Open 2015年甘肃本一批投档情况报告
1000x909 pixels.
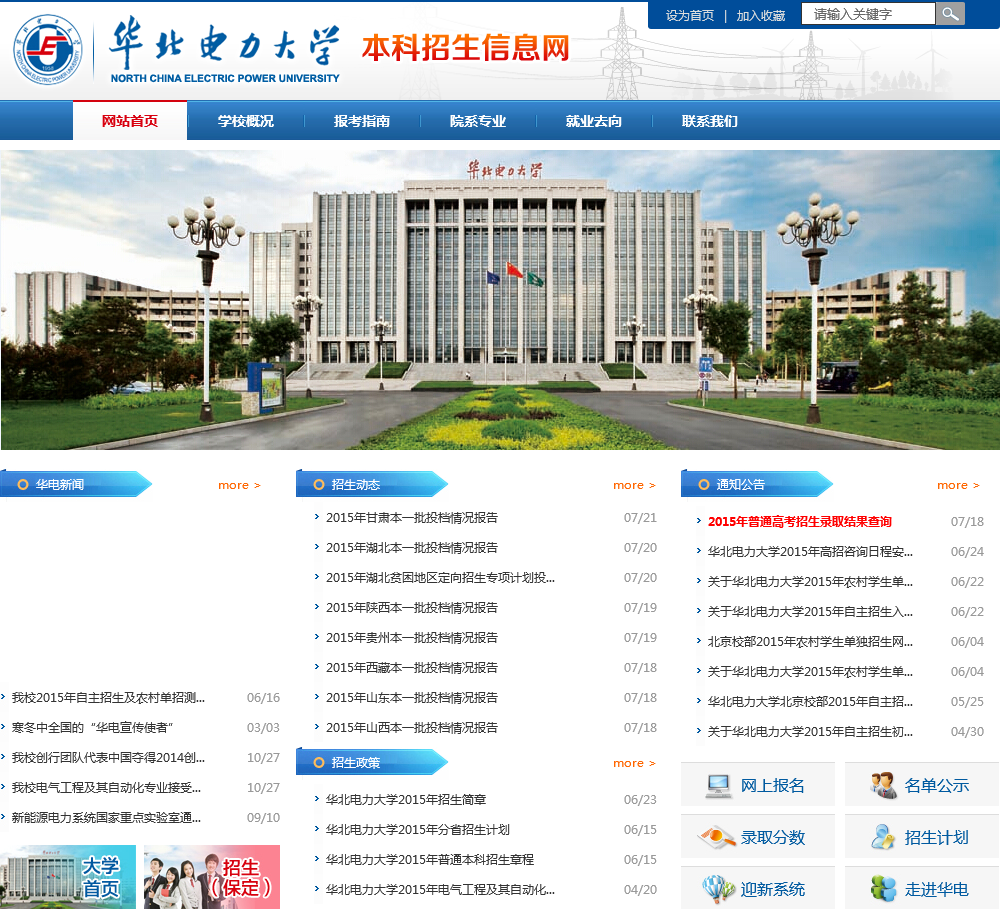(411, 517)
